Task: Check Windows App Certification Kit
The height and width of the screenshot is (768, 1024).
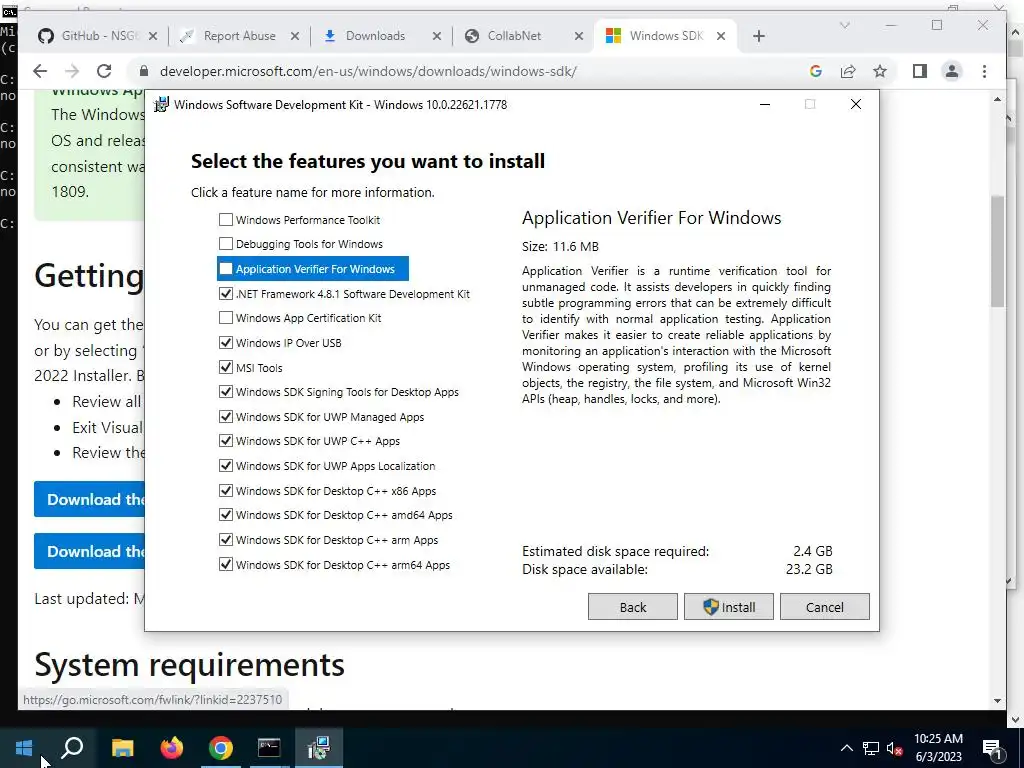Action: (x=225, y=317)
